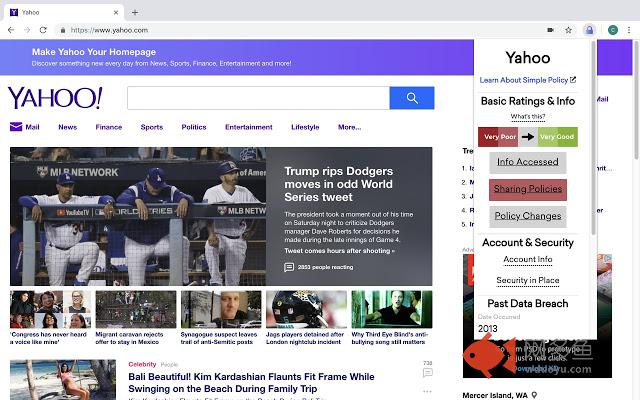This screenshot has width=640, height=400.
Task: Open Synagogue suspect story thumbnail
Action: tap(221, 309)
